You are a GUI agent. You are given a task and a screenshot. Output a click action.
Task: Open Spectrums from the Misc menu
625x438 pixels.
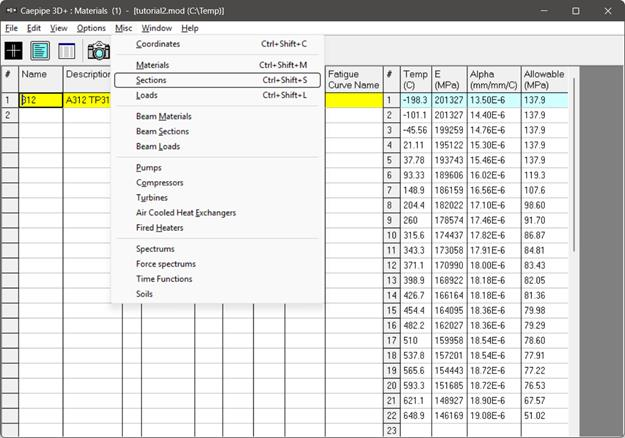point(217,249)
